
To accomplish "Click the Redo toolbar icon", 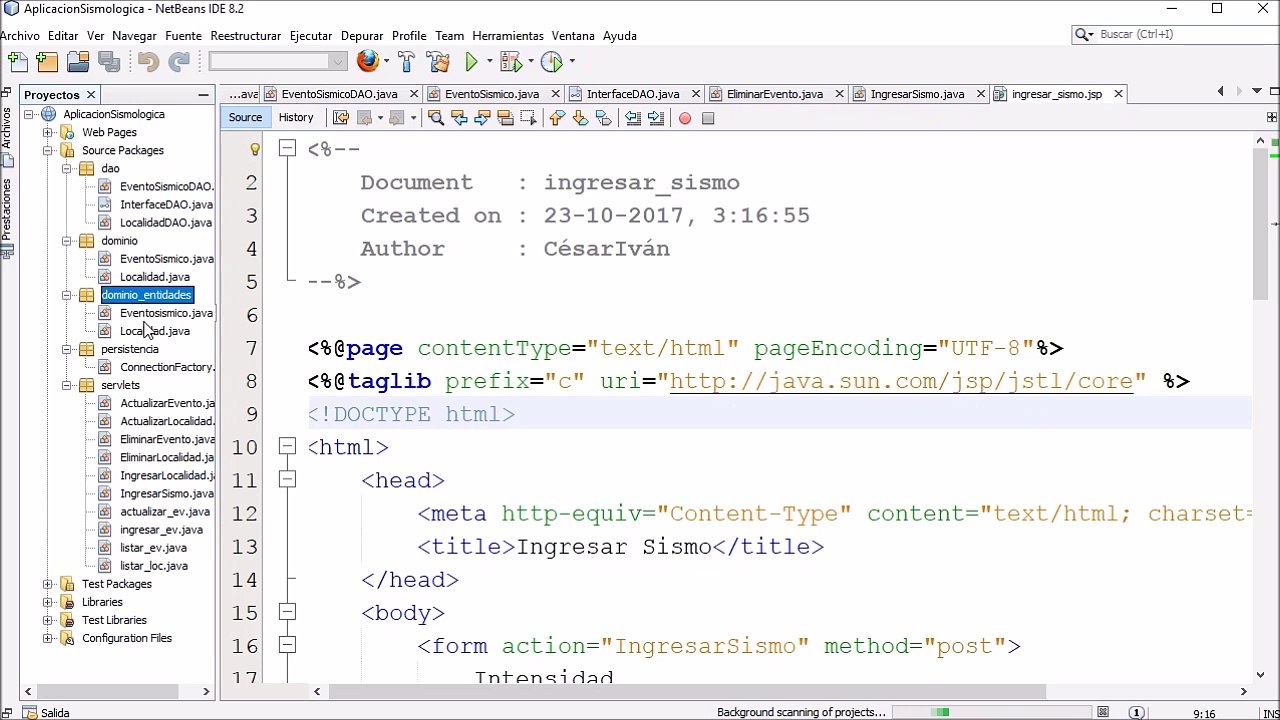I will [x=179, y=62].
